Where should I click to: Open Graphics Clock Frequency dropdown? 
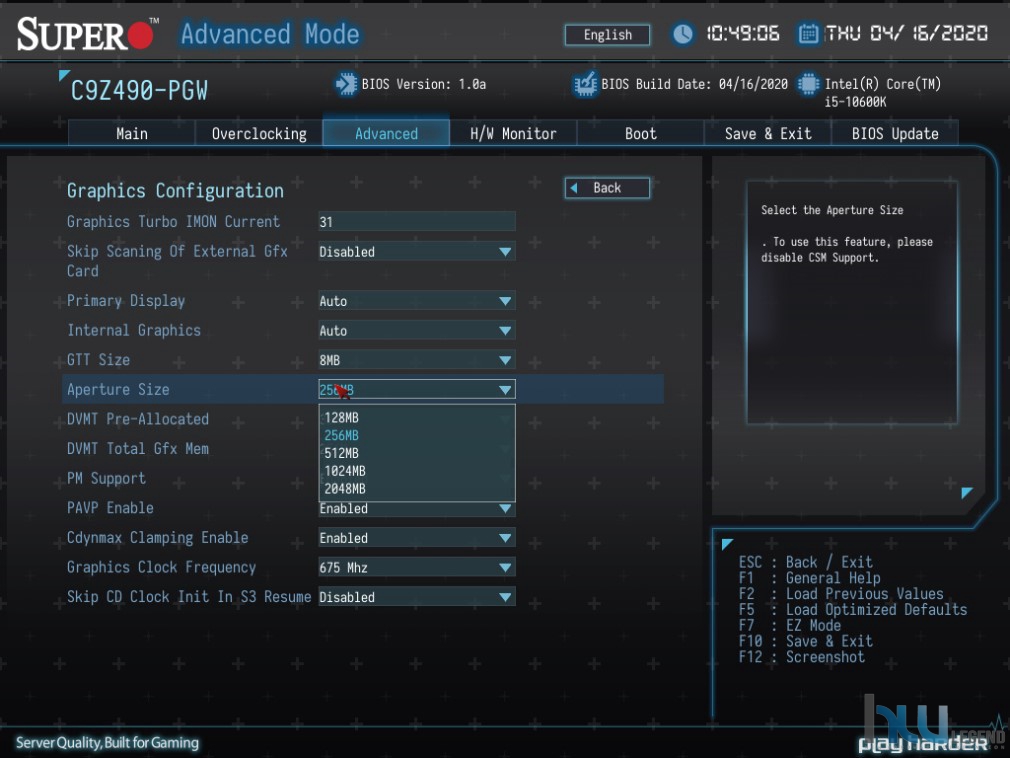coord(417,567)
